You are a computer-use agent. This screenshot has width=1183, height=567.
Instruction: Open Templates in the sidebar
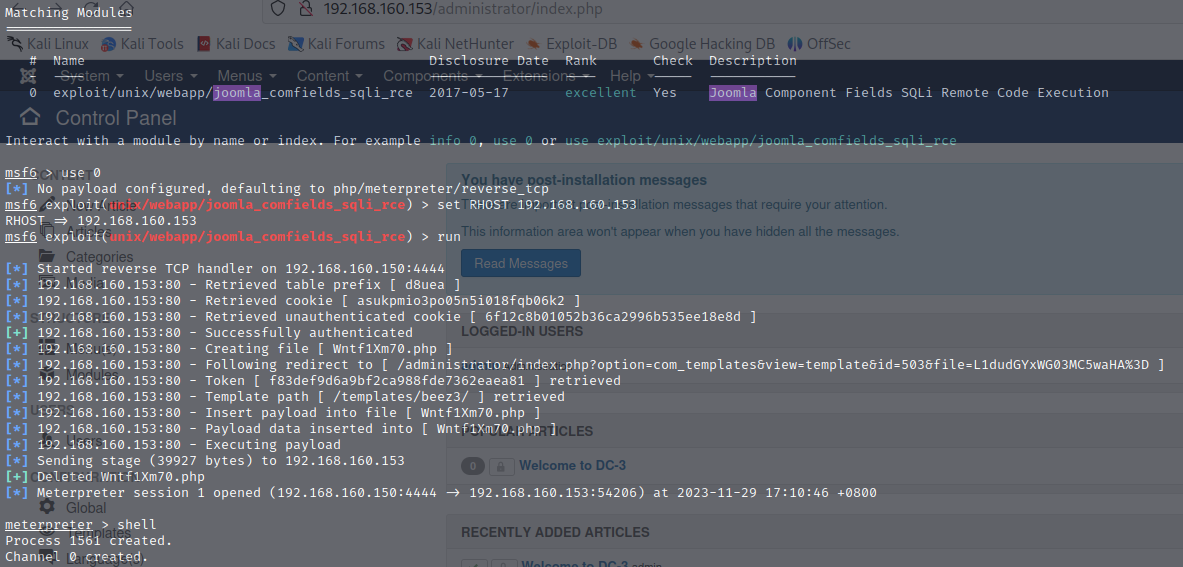99,533
